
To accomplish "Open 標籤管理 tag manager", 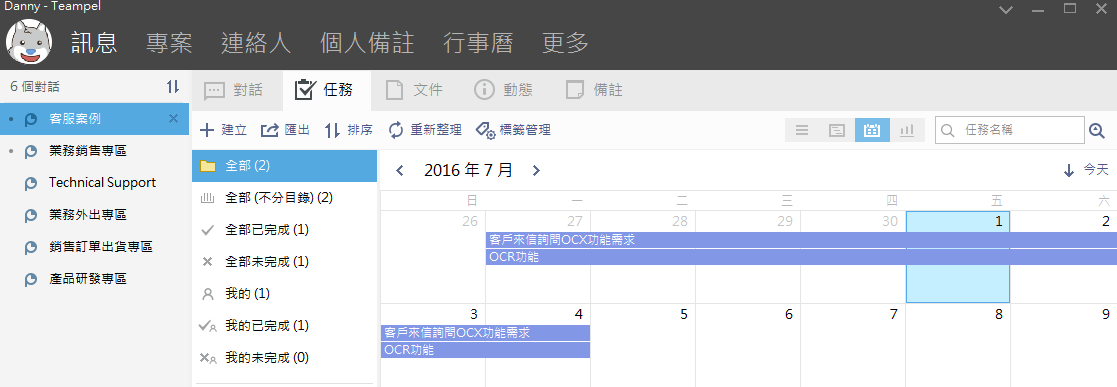I will pos(512,130).
